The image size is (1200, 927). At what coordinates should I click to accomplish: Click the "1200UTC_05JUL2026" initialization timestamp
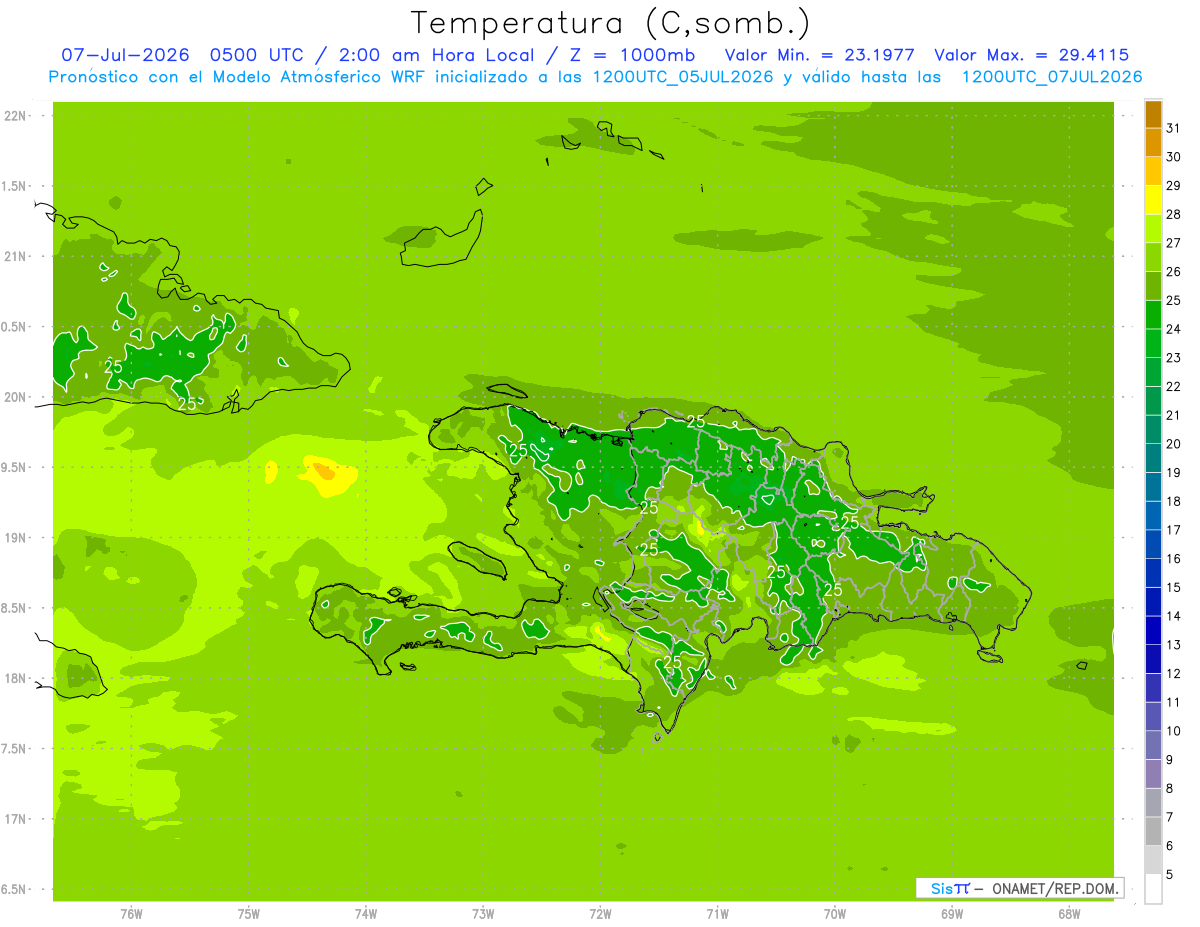pos(683,77)
